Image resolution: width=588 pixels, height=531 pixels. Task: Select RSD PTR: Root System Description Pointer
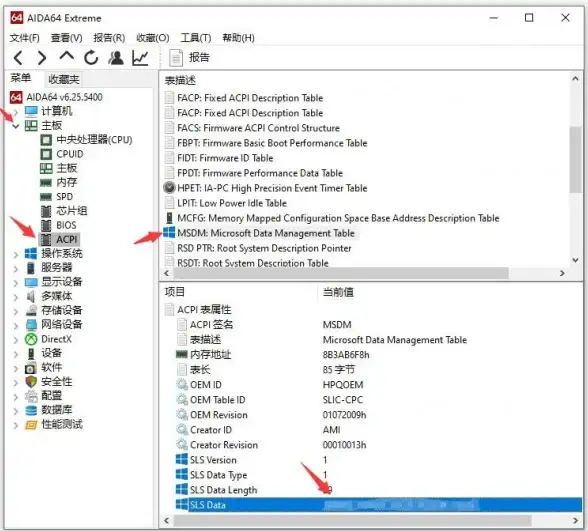coord(264,248)
